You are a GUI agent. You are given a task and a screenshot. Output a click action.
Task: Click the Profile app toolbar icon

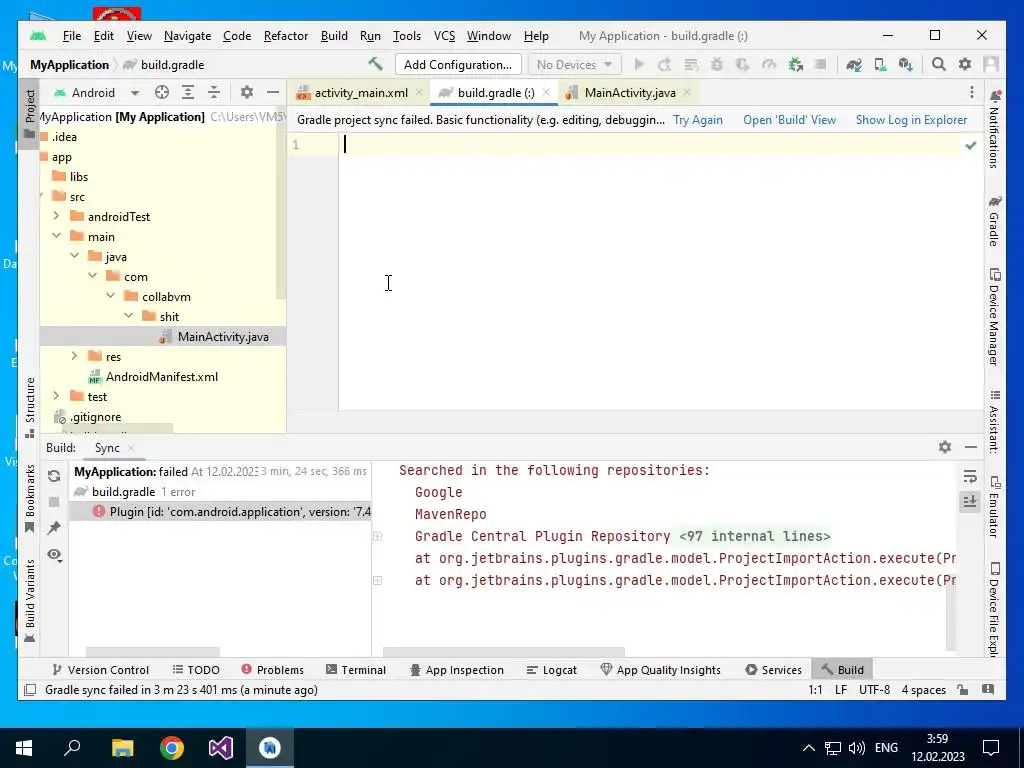769,64
